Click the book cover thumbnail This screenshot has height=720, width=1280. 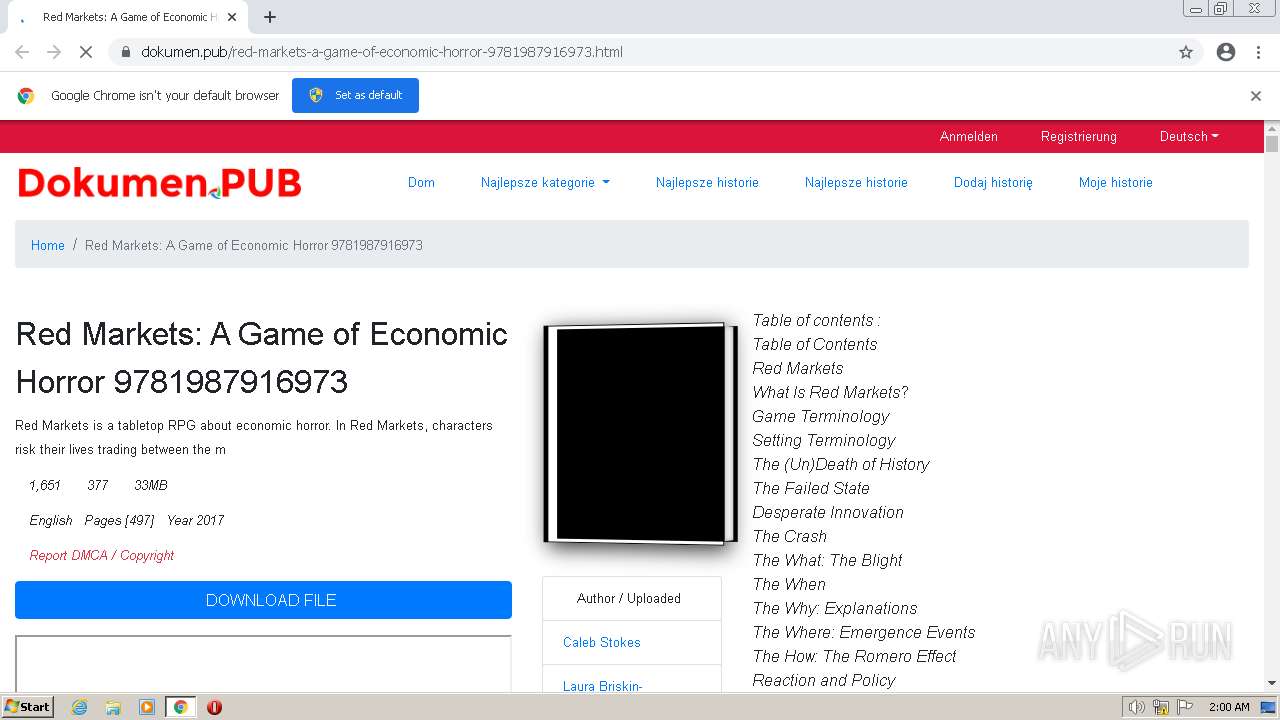(640, 433)
